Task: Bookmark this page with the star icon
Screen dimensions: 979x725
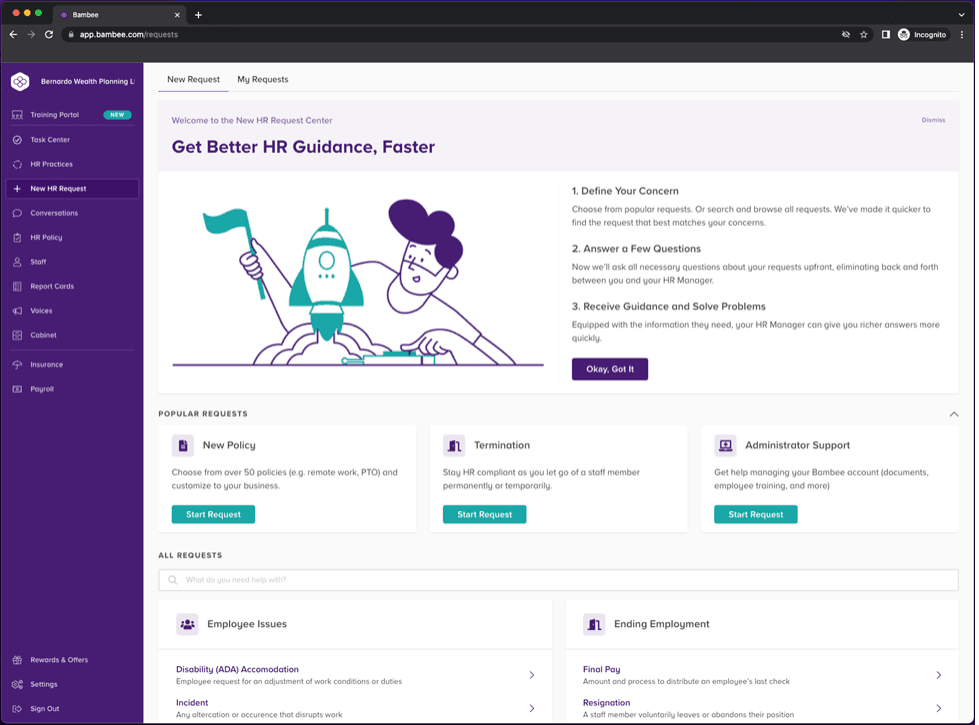Action: [x=864, y=35]
